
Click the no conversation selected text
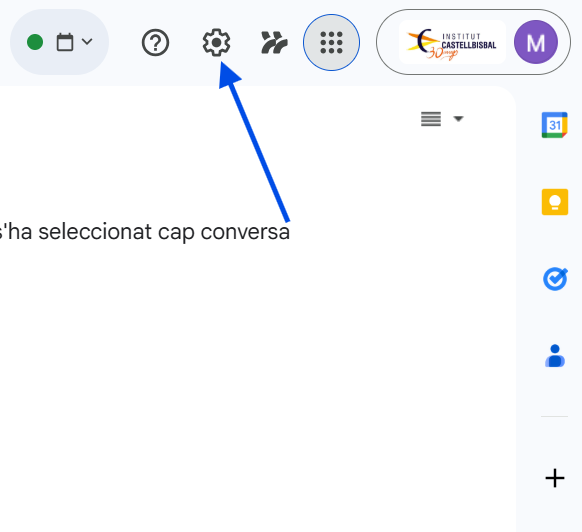click(145, 232)
